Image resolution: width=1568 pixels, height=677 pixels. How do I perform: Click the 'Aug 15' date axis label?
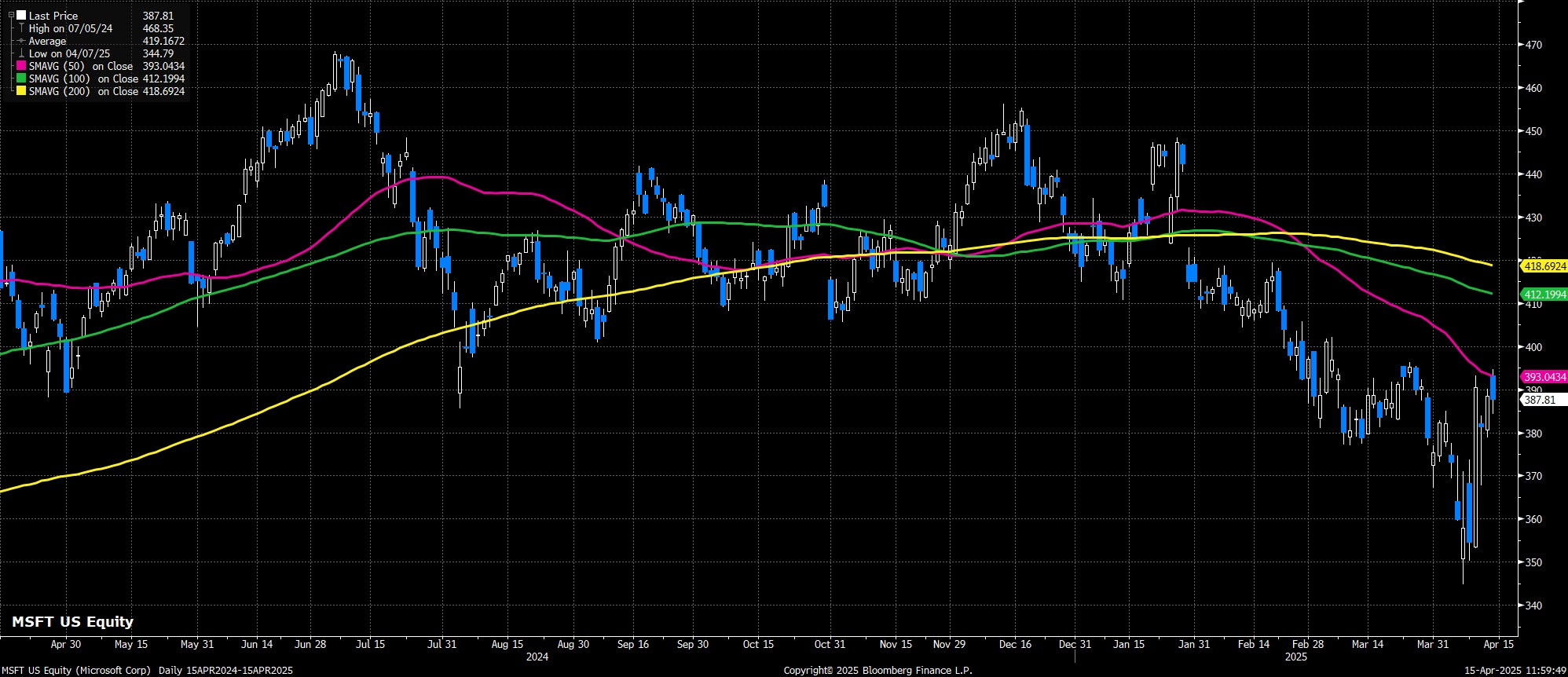(x=507, y=644)
